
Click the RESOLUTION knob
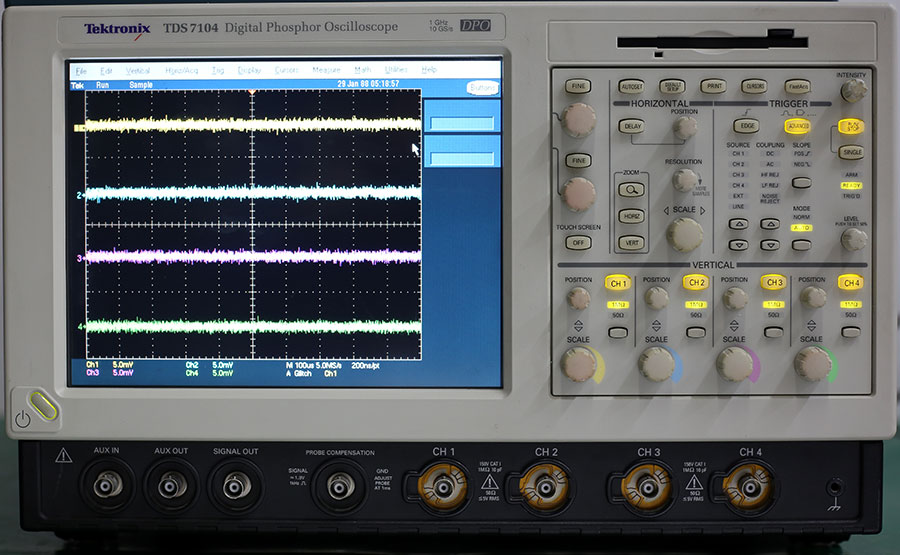684,180
